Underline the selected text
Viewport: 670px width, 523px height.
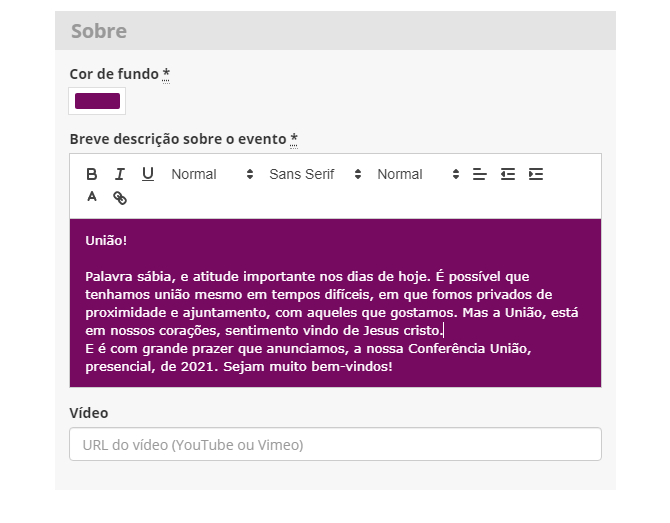coord(148,174)
